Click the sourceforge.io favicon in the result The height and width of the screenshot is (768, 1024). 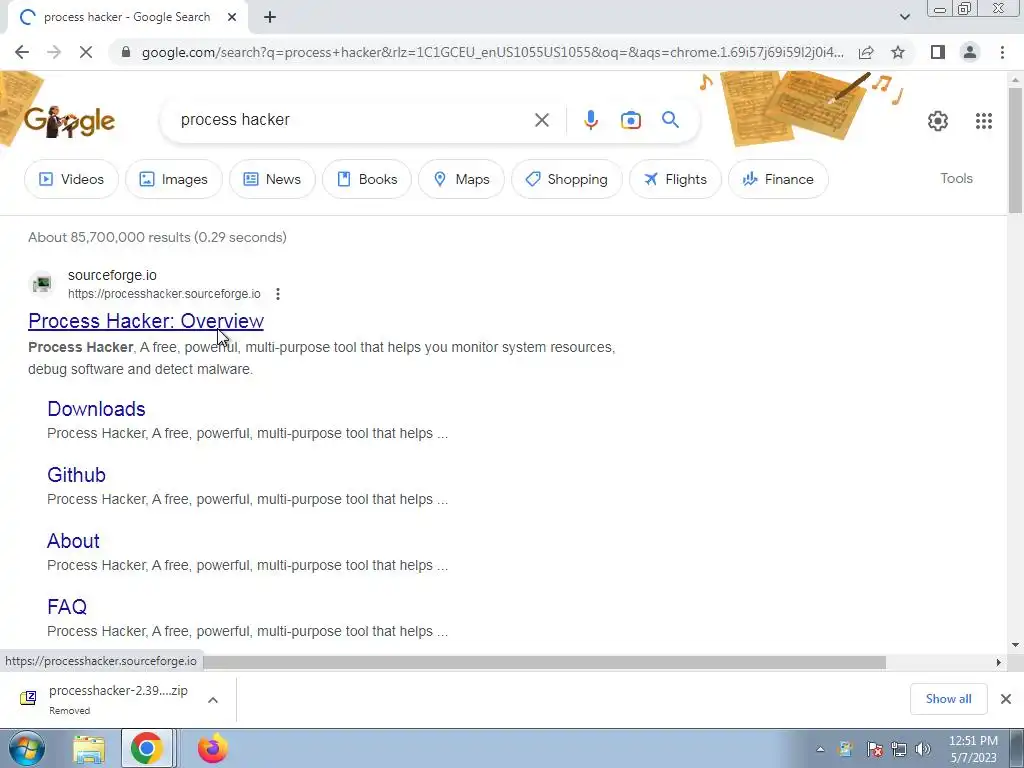42,284
